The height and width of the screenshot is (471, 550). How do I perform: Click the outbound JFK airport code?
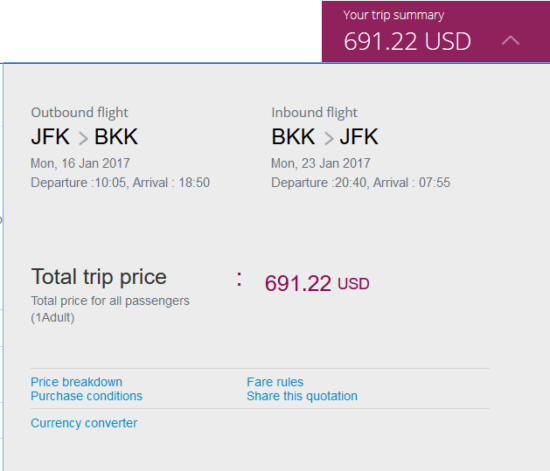51,137
